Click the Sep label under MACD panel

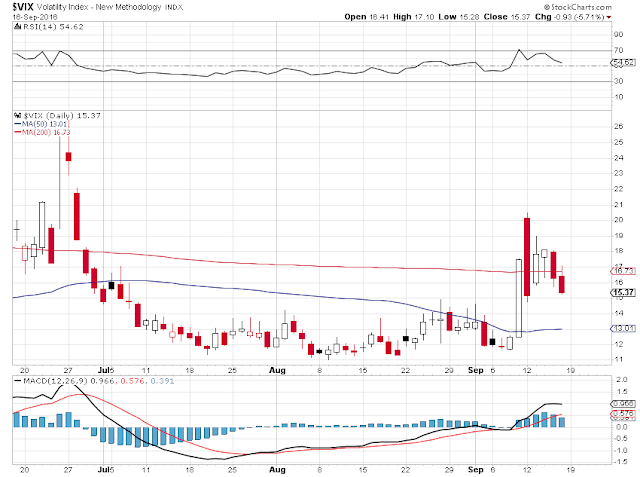coord(476,470)
